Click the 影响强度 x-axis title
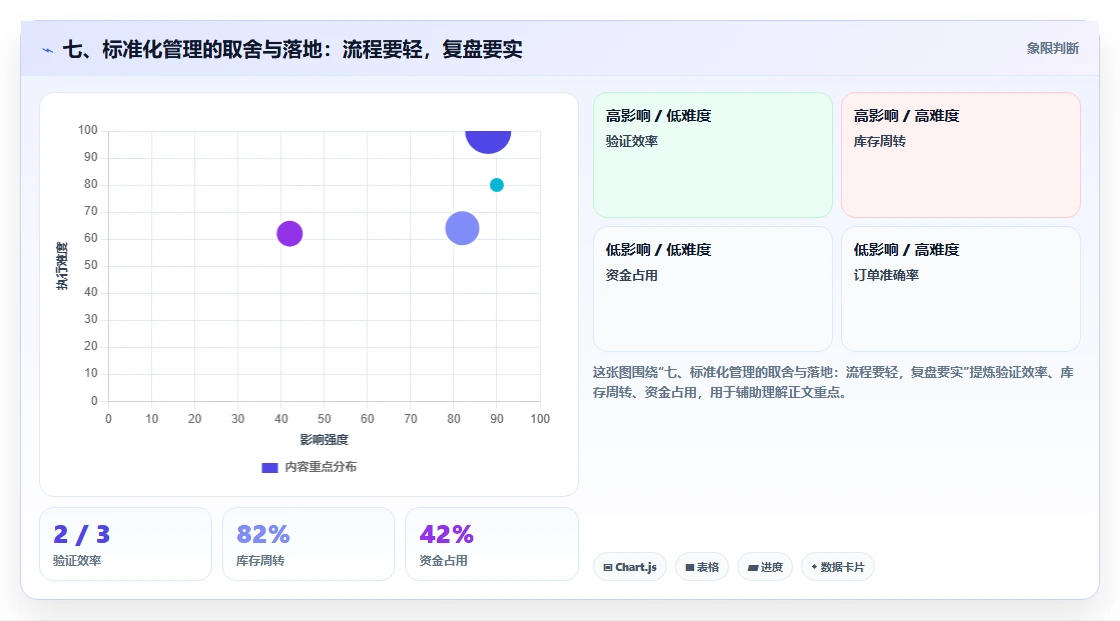 pyautogui.click(x=324, y=439)
